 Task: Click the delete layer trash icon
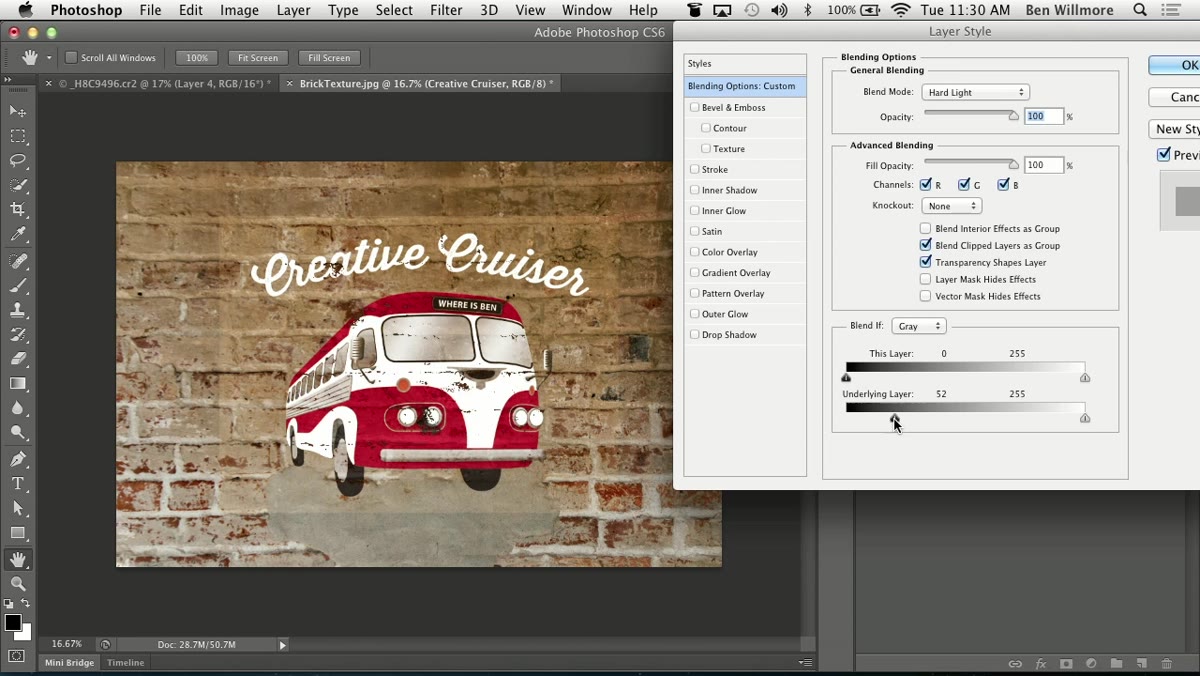click(1166, 664)
